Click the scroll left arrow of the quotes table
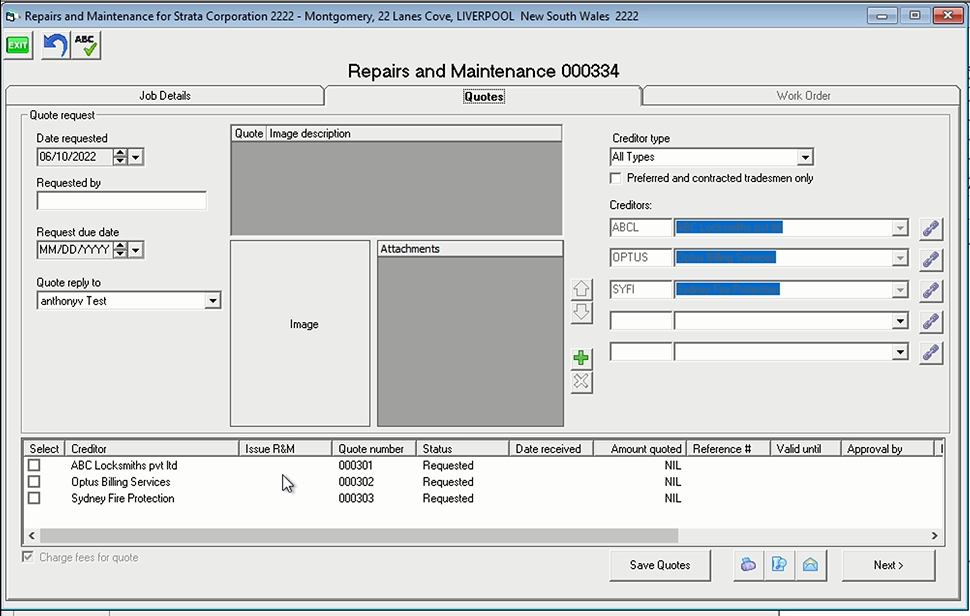 tap(32, 536)
